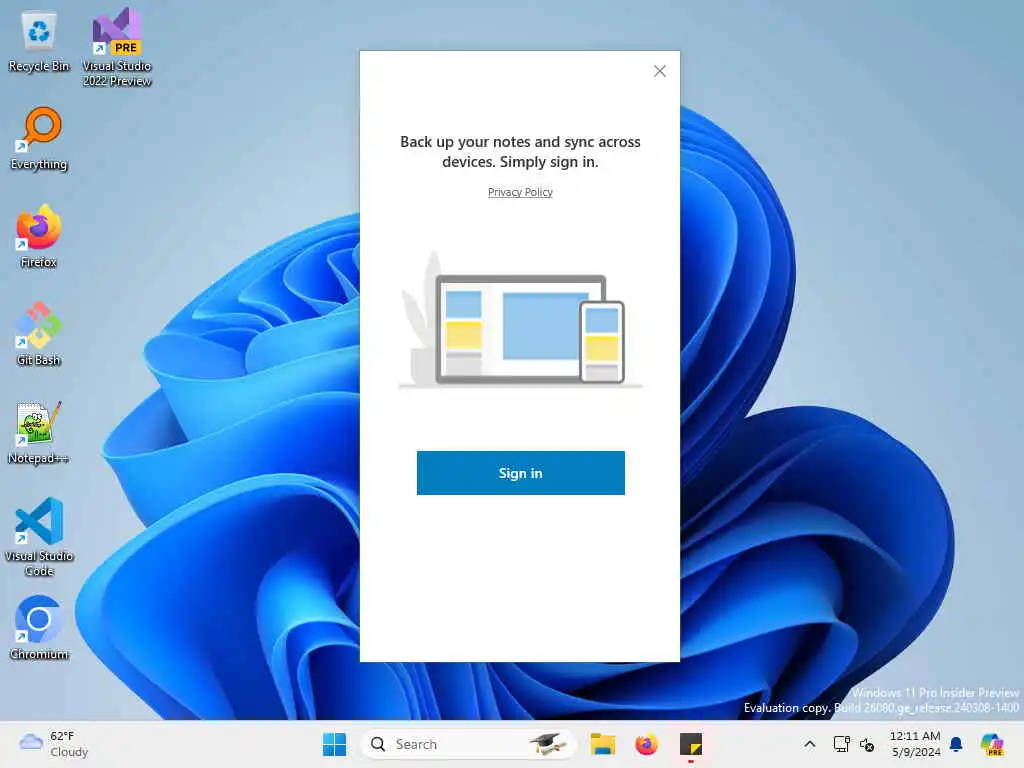Viewport: 1024px width, 768px height.
Task: Select the Chromium desktop shortcut
Action: [39, 628]
